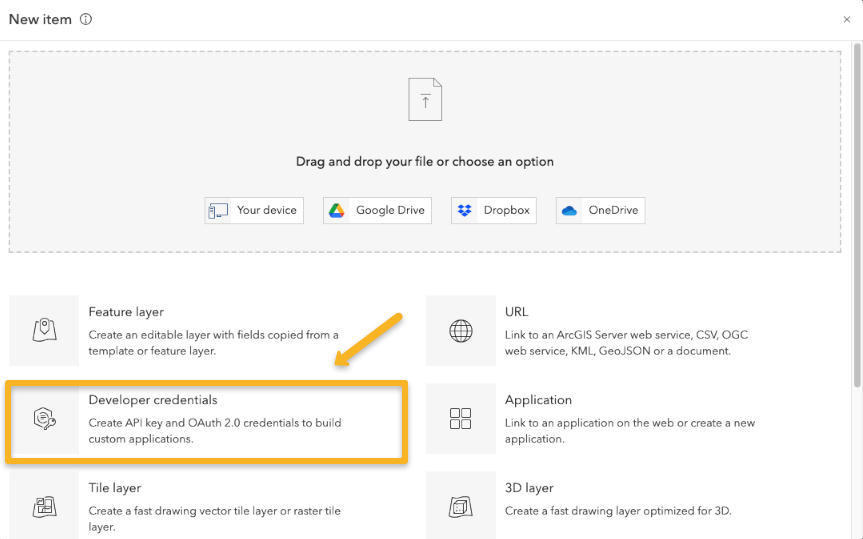Click the Developer credentials key icon
Image resolution: width=863 pixels, height=539 pixels.
tap(45, 418)
